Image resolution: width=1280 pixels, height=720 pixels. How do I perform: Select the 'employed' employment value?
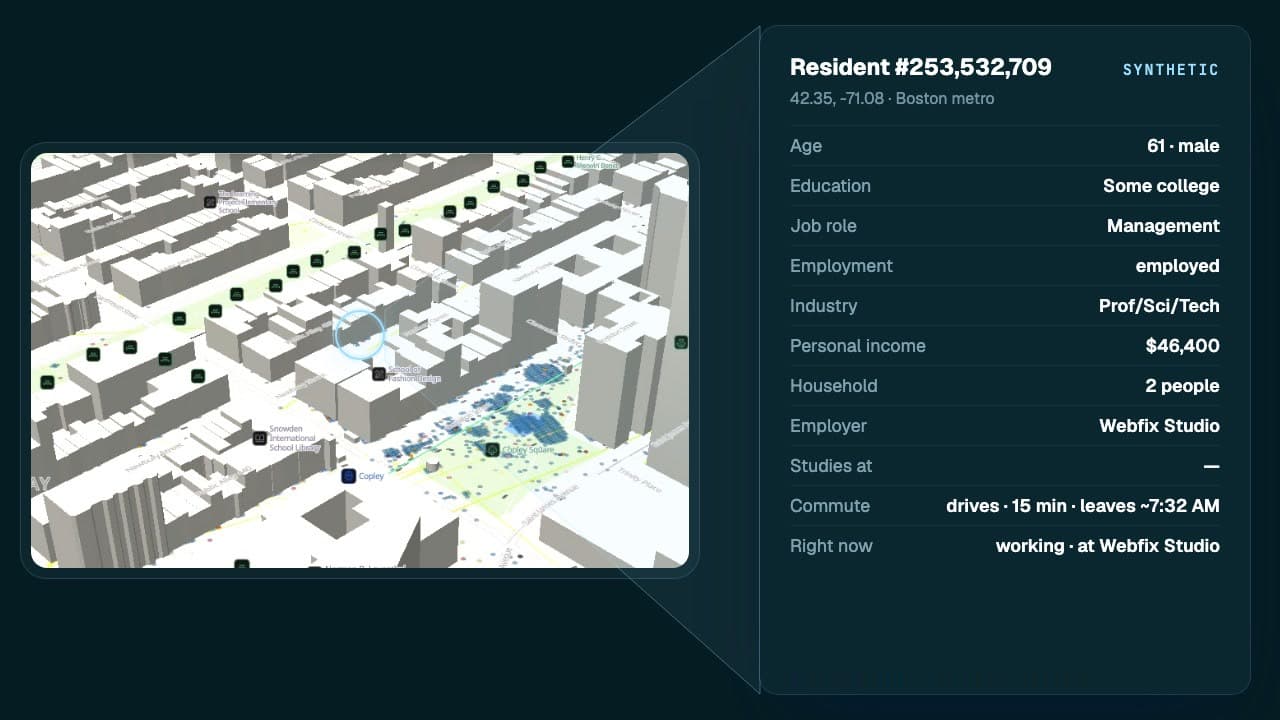coord(1177,266)
